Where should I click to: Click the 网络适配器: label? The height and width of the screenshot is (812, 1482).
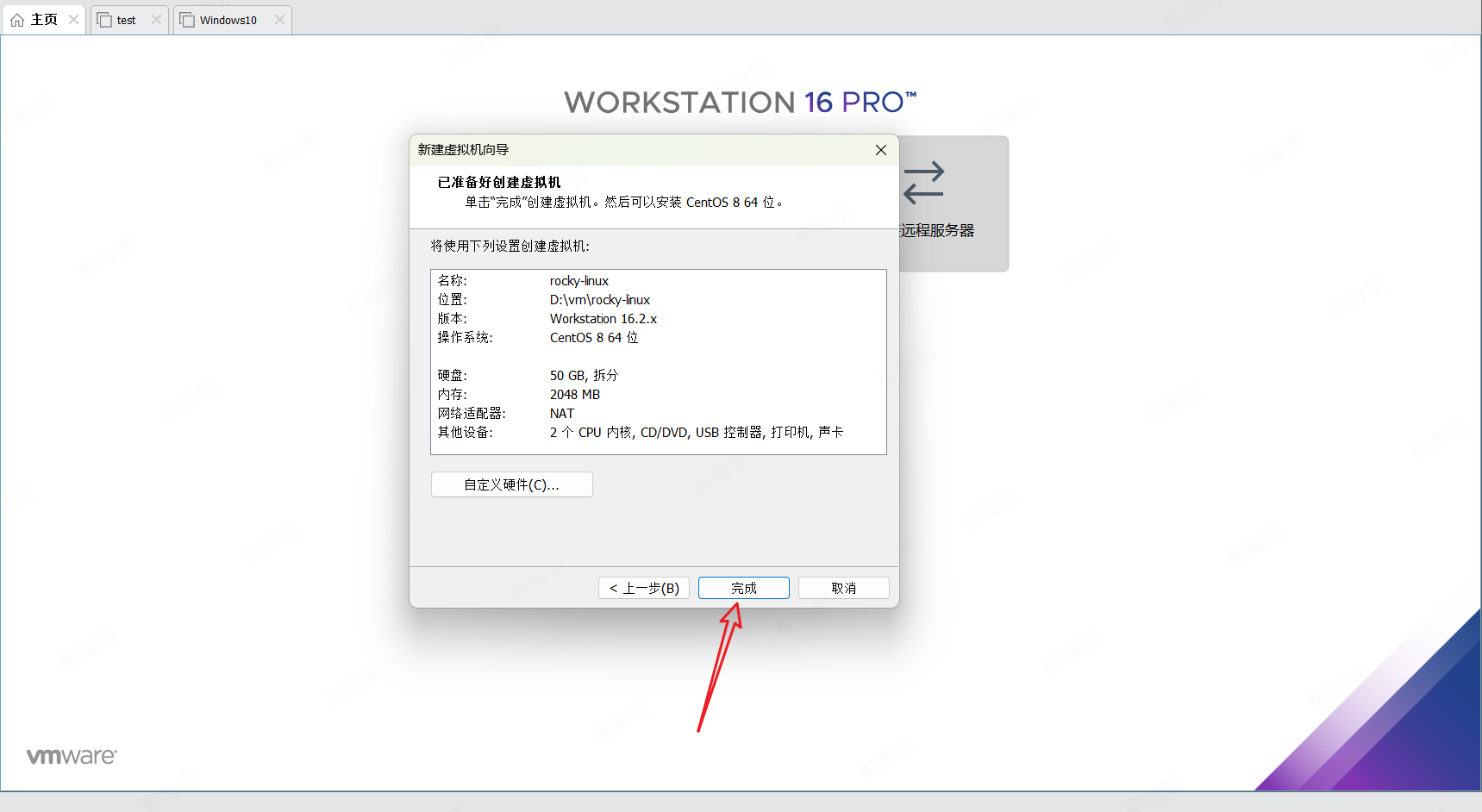click(x=472, y=414)
